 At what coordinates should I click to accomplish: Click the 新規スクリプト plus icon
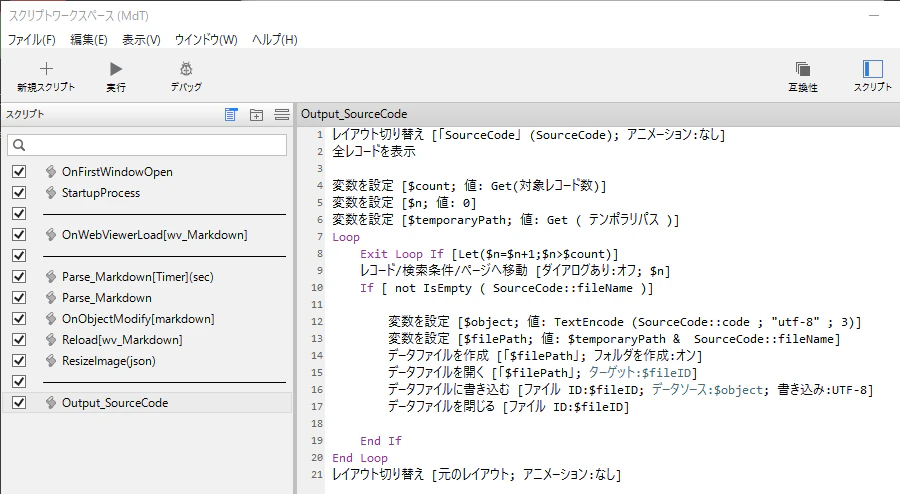pos(46,69)
